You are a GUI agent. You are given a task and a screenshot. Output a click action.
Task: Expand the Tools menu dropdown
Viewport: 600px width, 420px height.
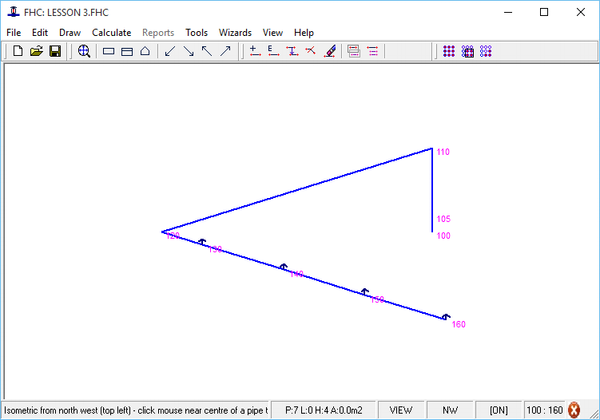coord(196,32)
